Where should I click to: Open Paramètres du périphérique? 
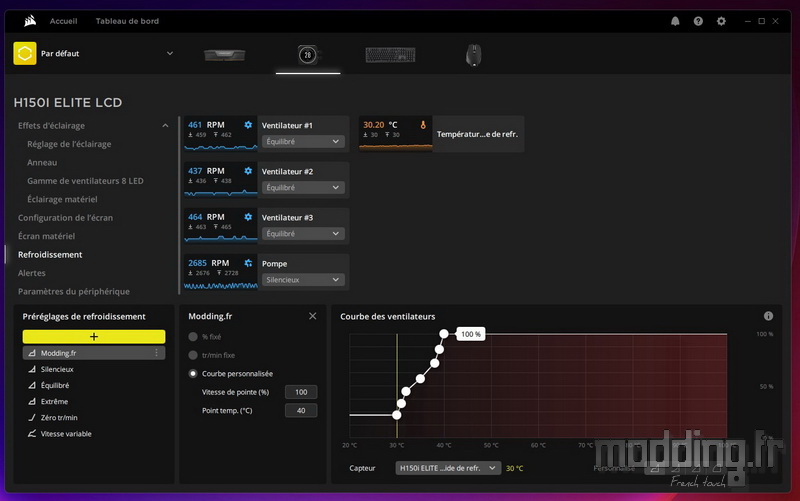click(x=73, y=291)
